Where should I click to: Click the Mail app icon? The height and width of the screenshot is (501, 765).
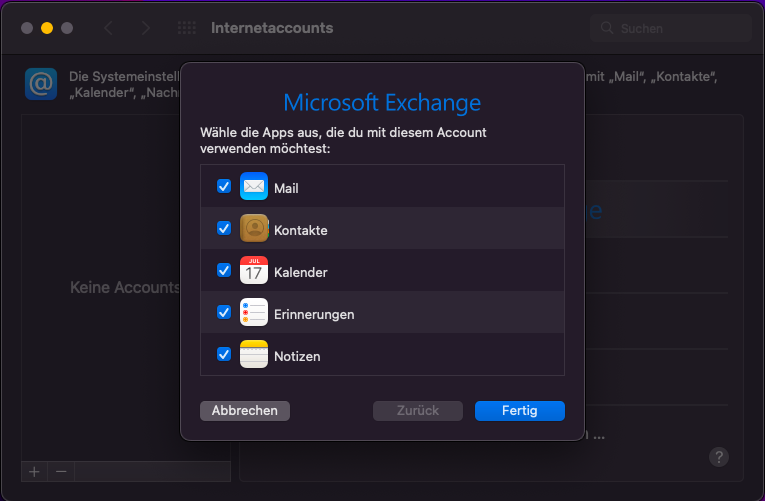(x=254, y=186)
